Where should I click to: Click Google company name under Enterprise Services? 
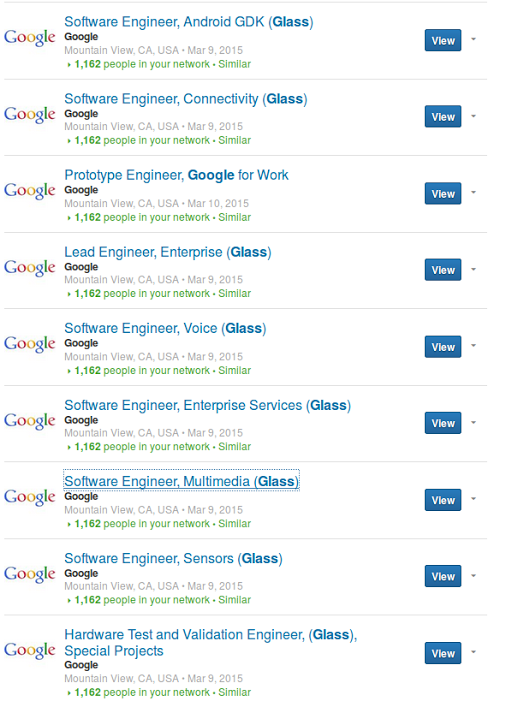[81, 420]
